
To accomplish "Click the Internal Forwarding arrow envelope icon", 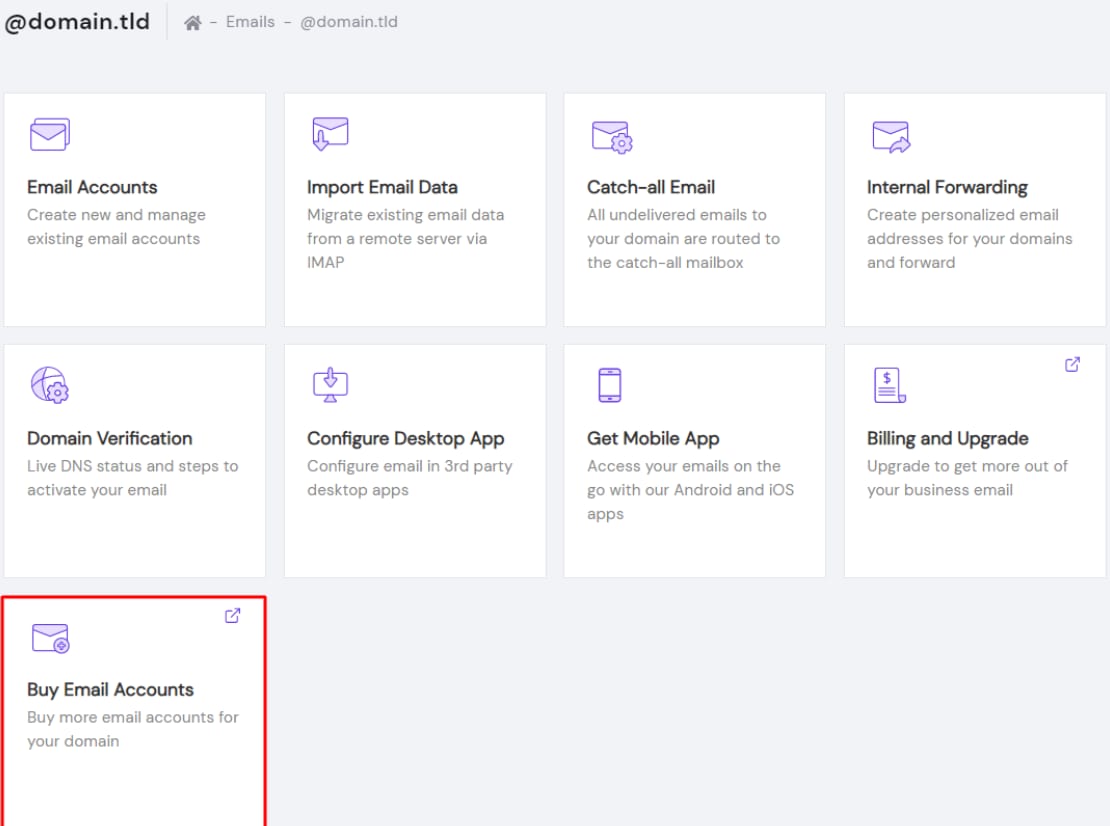I will 891,136.
